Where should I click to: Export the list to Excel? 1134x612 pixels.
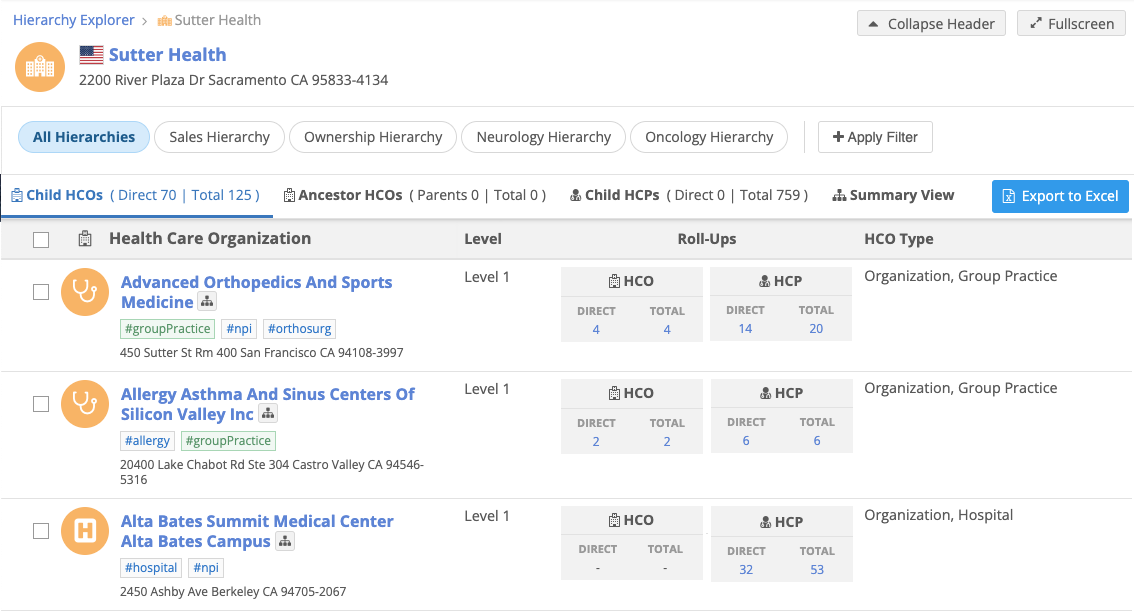point(1059,196)
